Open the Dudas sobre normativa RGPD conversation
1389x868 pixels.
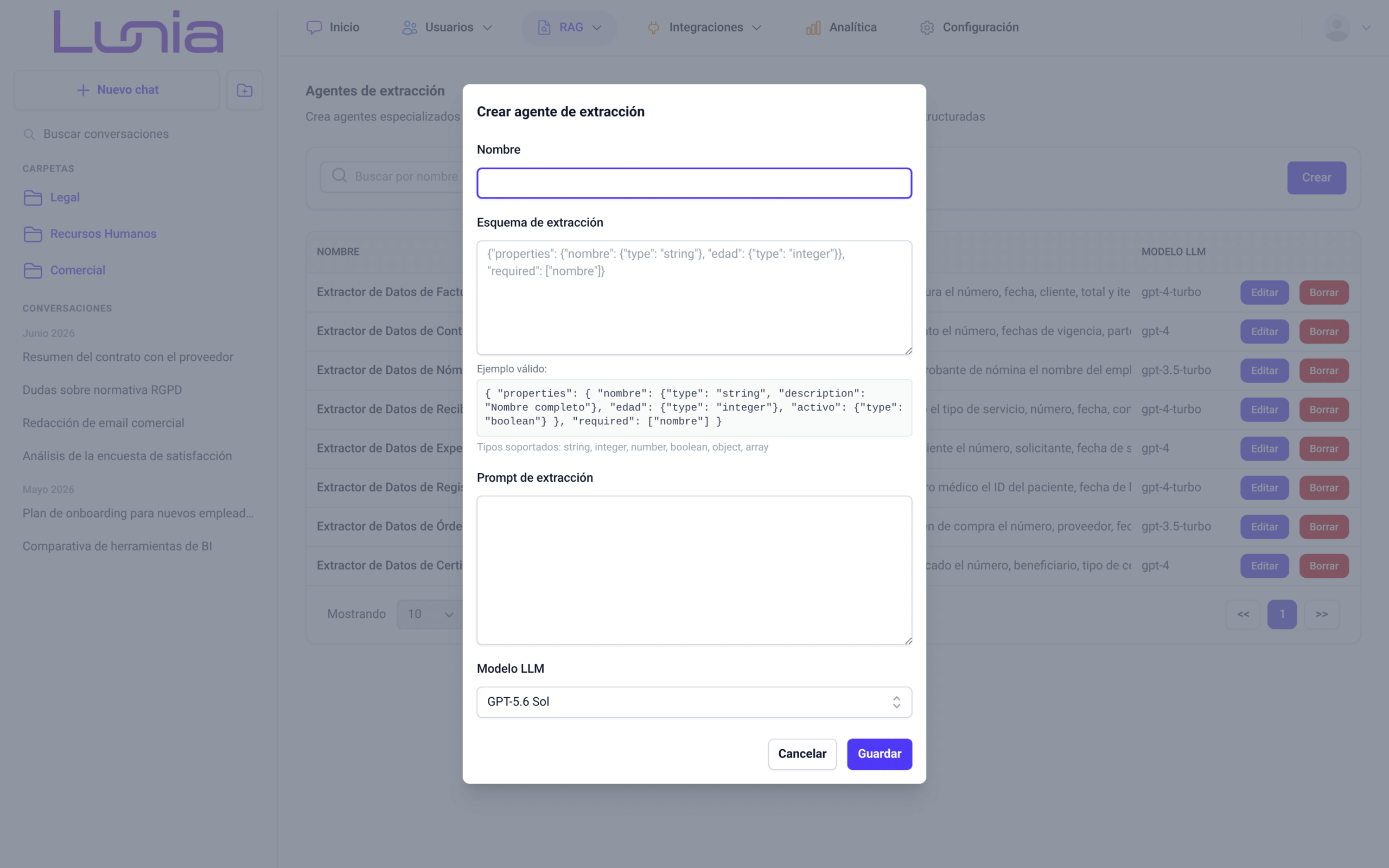point(102,390)
